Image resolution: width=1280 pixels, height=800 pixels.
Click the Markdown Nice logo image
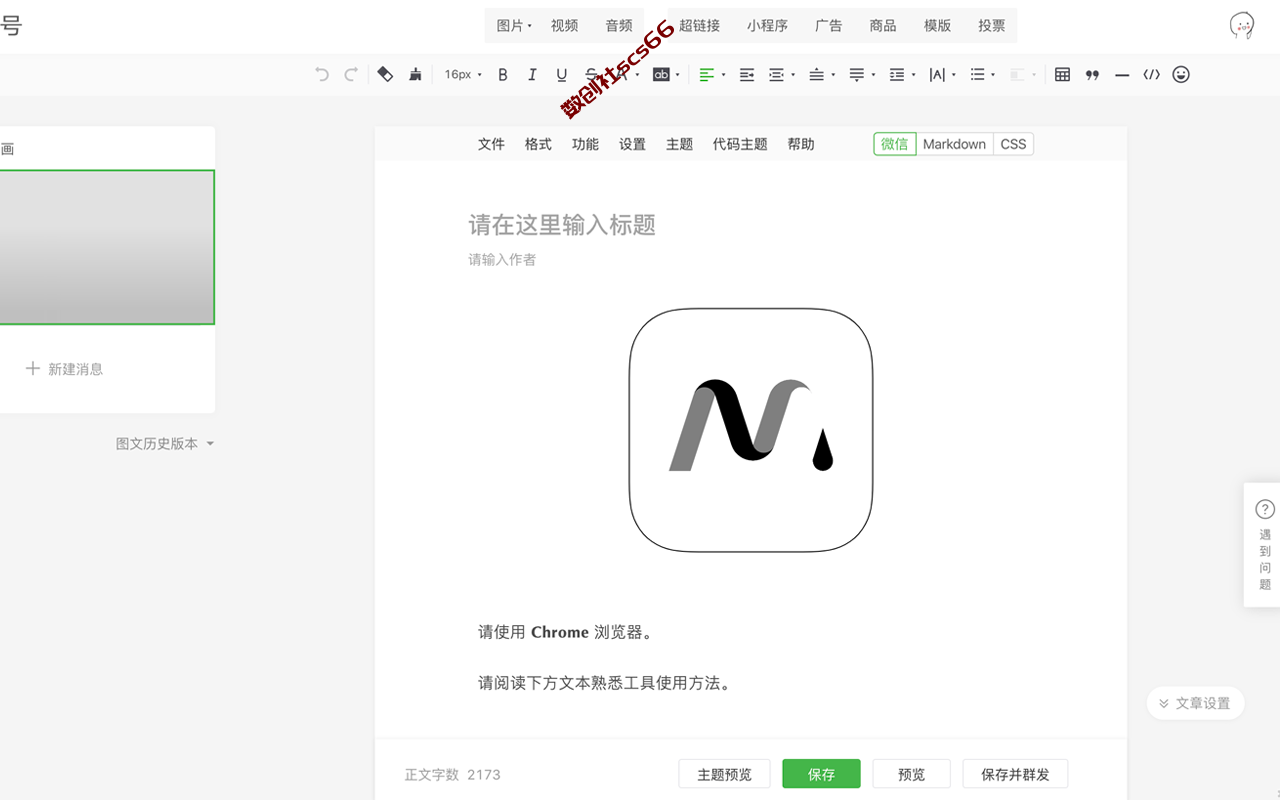[x=751, y=430]
